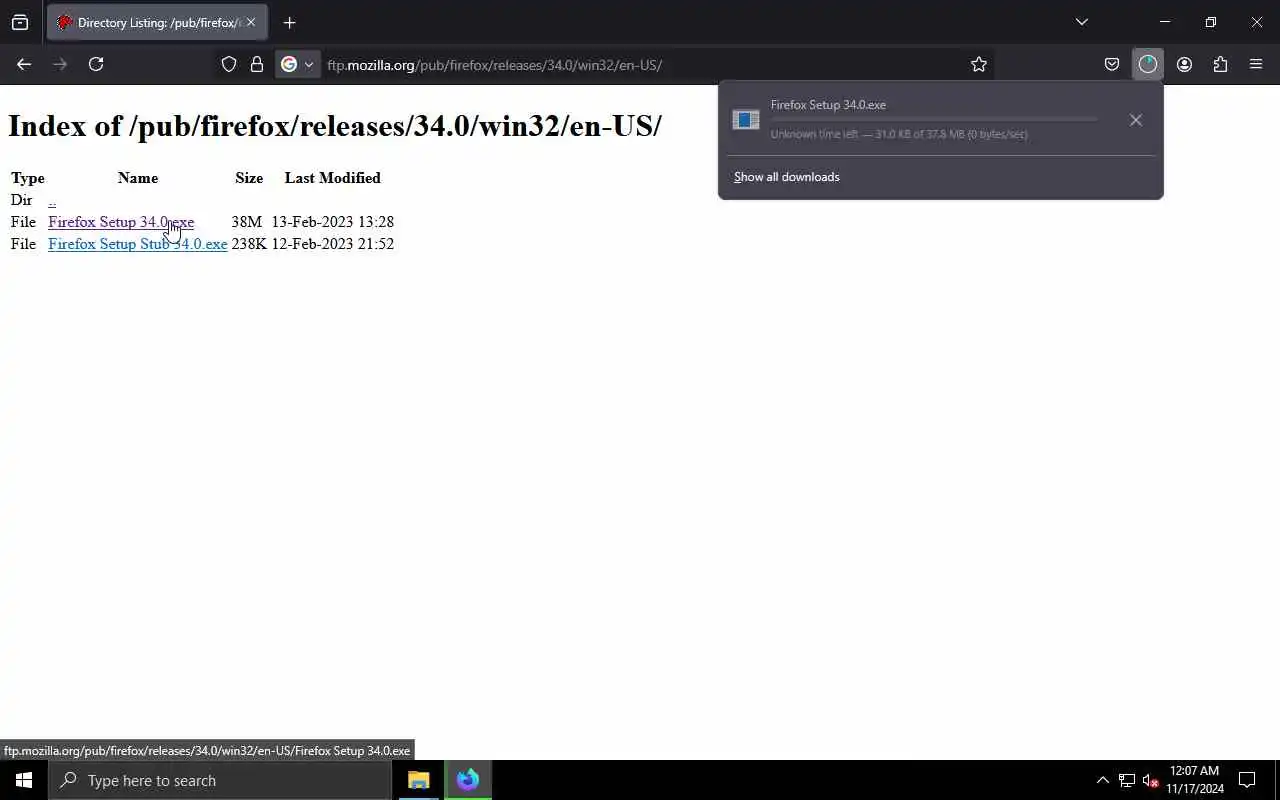View site security padlock info
Viewport: 1280px width, 800px height.
click(x=257, y=64)
